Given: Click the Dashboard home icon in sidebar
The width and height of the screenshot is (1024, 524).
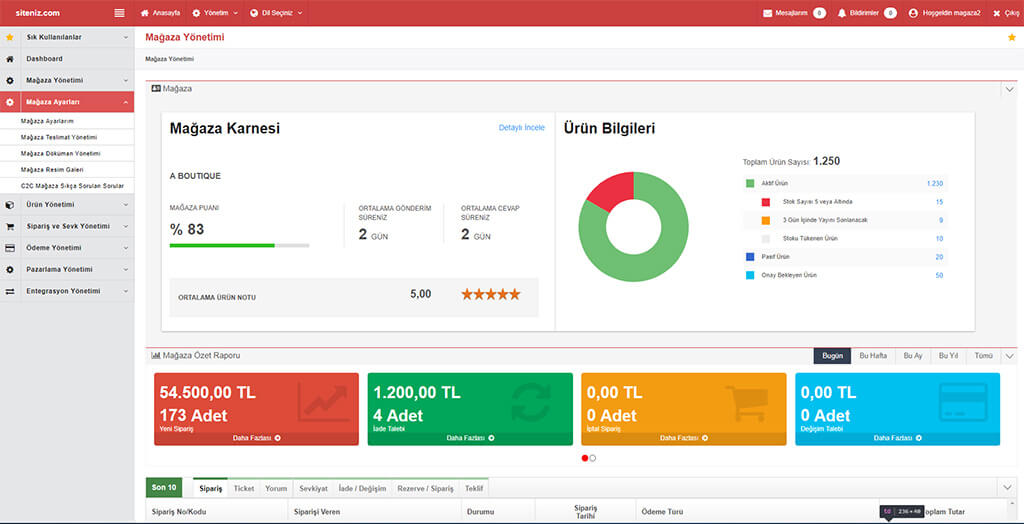Looking at the screenshot, I should 9,59.
